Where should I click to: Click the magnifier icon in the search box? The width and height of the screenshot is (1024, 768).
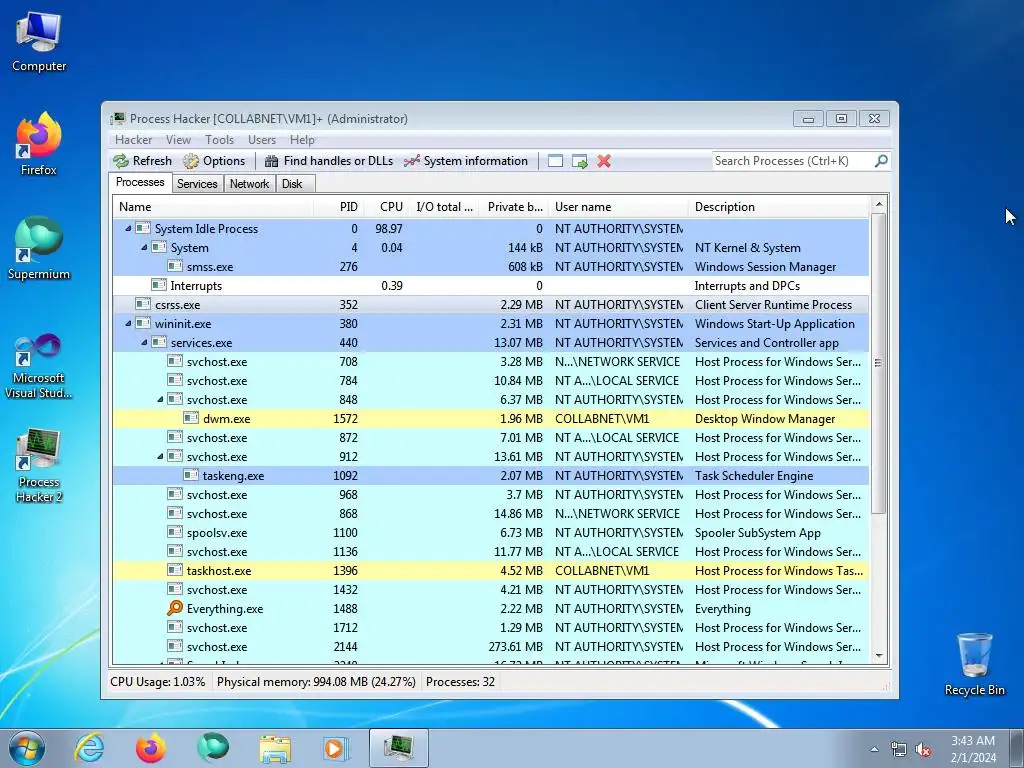click(x=881, y=161)
